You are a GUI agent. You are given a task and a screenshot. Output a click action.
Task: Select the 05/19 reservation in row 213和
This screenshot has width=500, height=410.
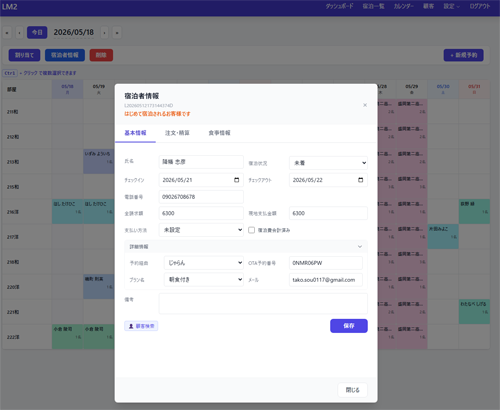[x=99, y=161]
